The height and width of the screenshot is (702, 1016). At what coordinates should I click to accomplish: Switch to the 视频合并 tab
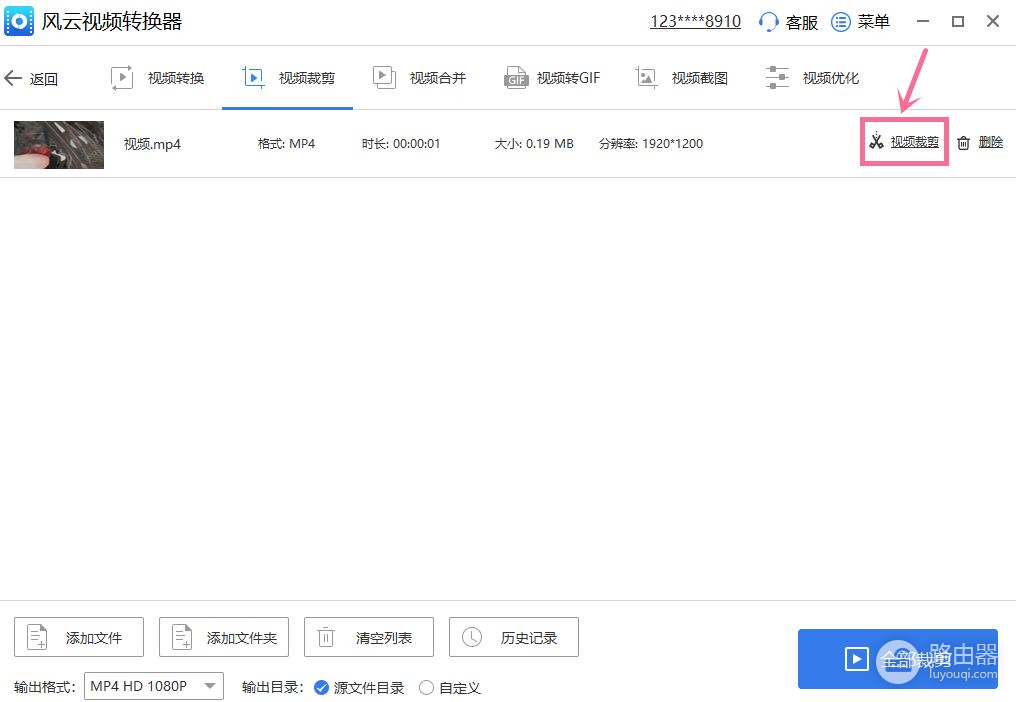tap(419, 78)
